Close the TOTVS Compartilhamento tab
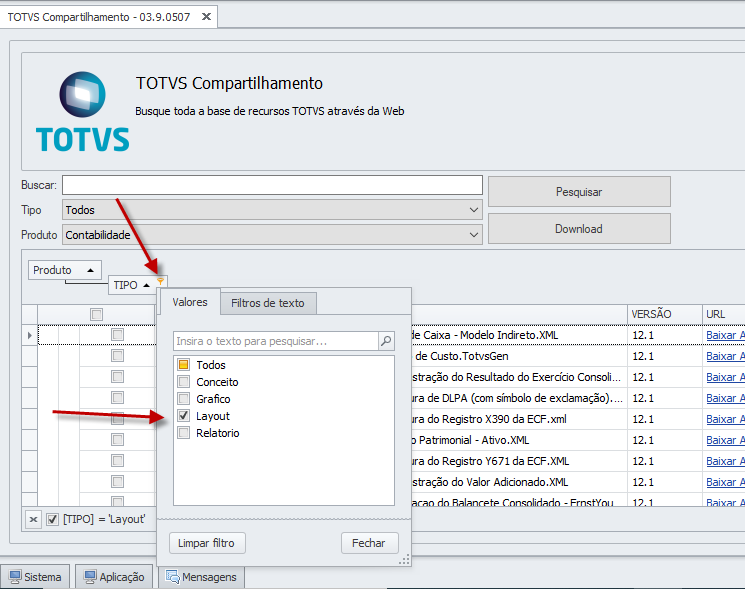Viewport: 745px width, 589px height. pyautogui.click(x=206, y=17)
